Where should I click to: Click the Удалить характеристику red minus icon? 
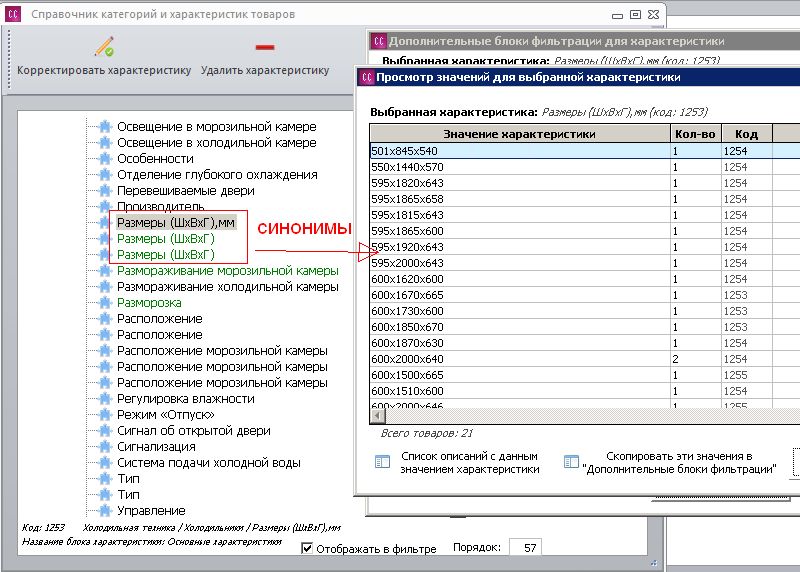click(x=265, y=47)
